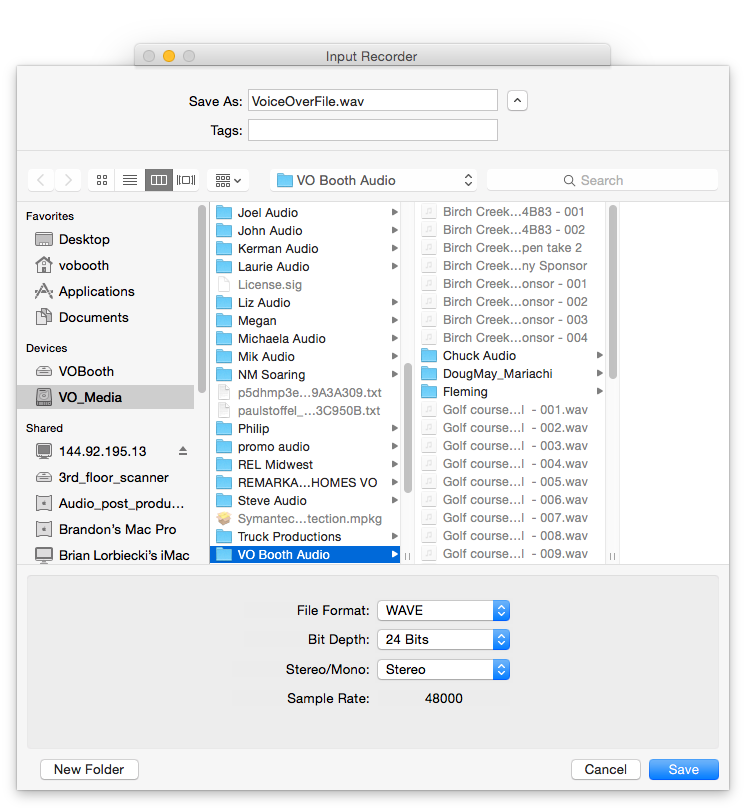The image size is (746, 811).
Task: Open the REMARKA...HOMES VO folder
Action: point(305,483)
